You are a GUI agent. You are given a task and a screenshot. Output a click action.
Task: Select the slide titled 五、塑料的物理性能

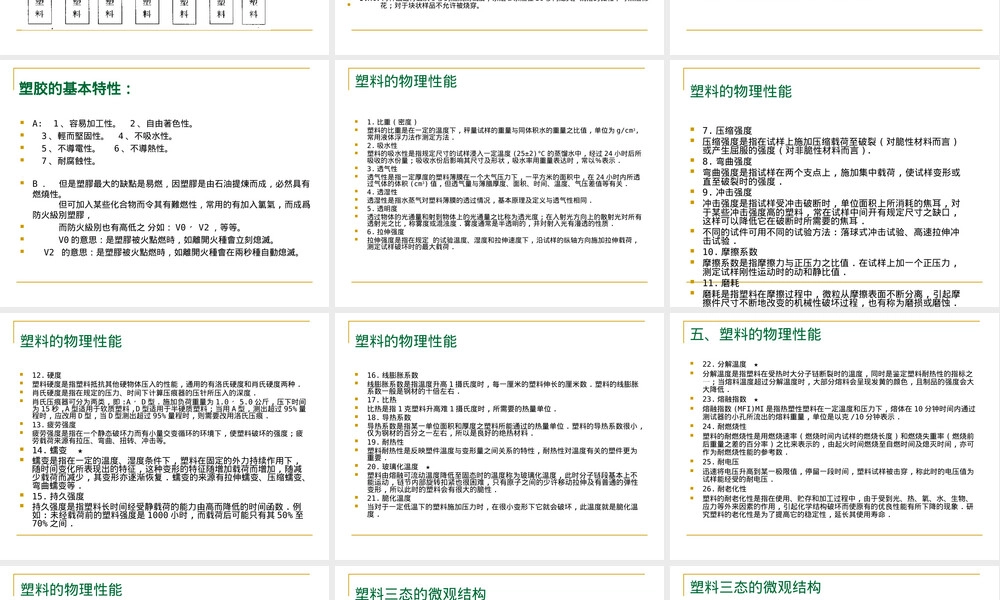pos(834,436)
